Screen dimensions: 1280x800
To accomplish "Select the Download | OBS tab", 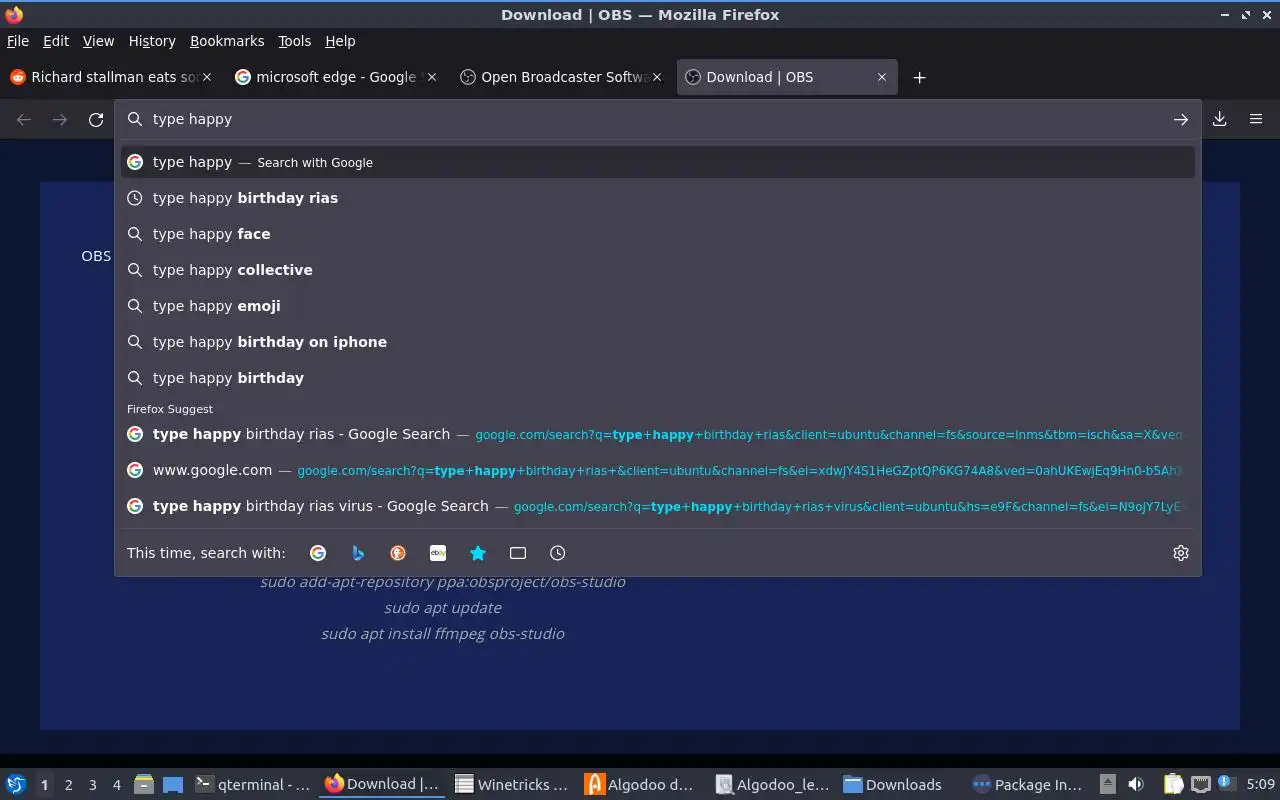I will [x=787, y=77].
